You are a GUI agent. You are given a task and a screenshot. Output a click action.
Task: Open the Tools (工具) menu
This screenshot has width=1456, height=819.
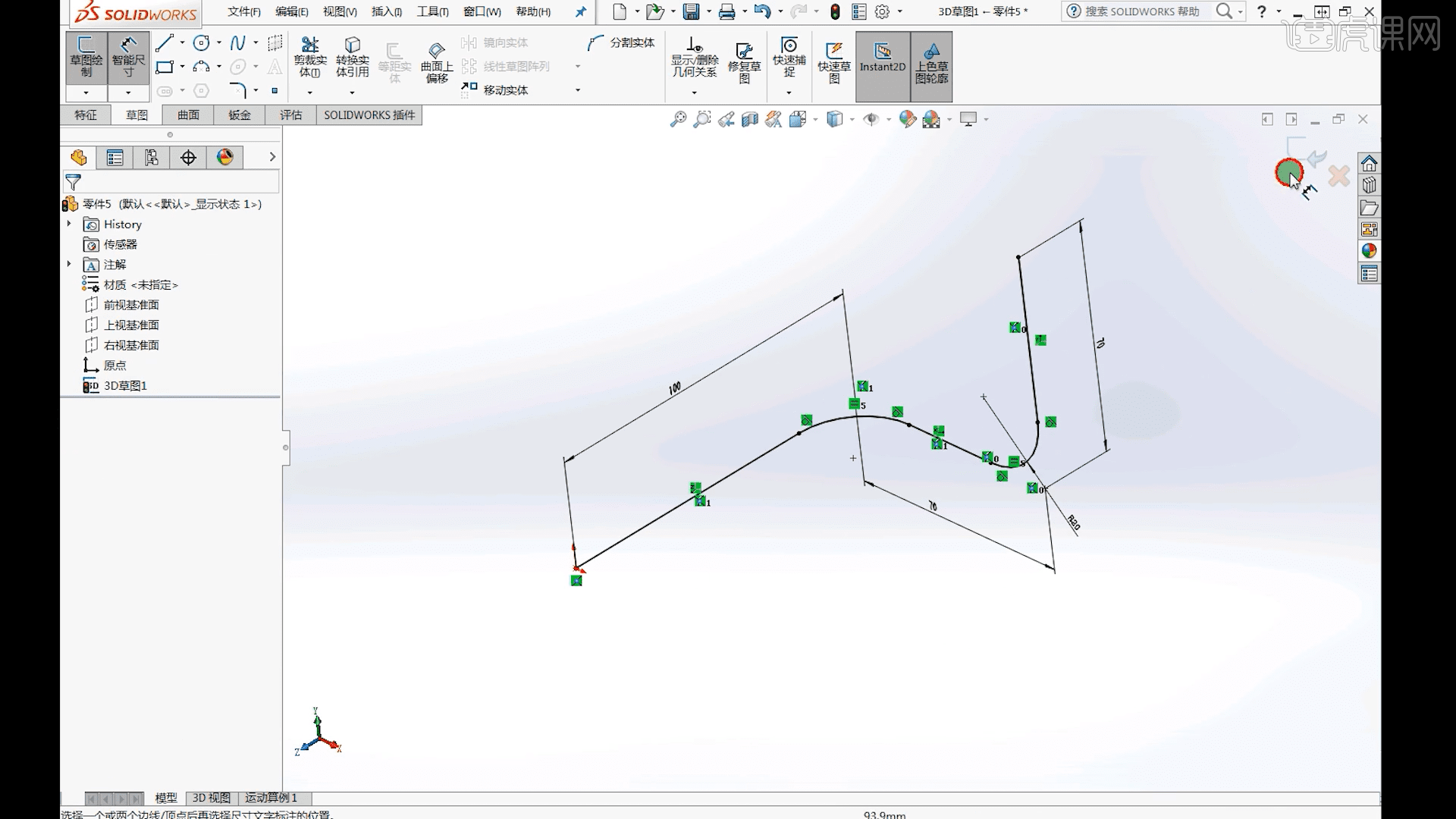432,11
